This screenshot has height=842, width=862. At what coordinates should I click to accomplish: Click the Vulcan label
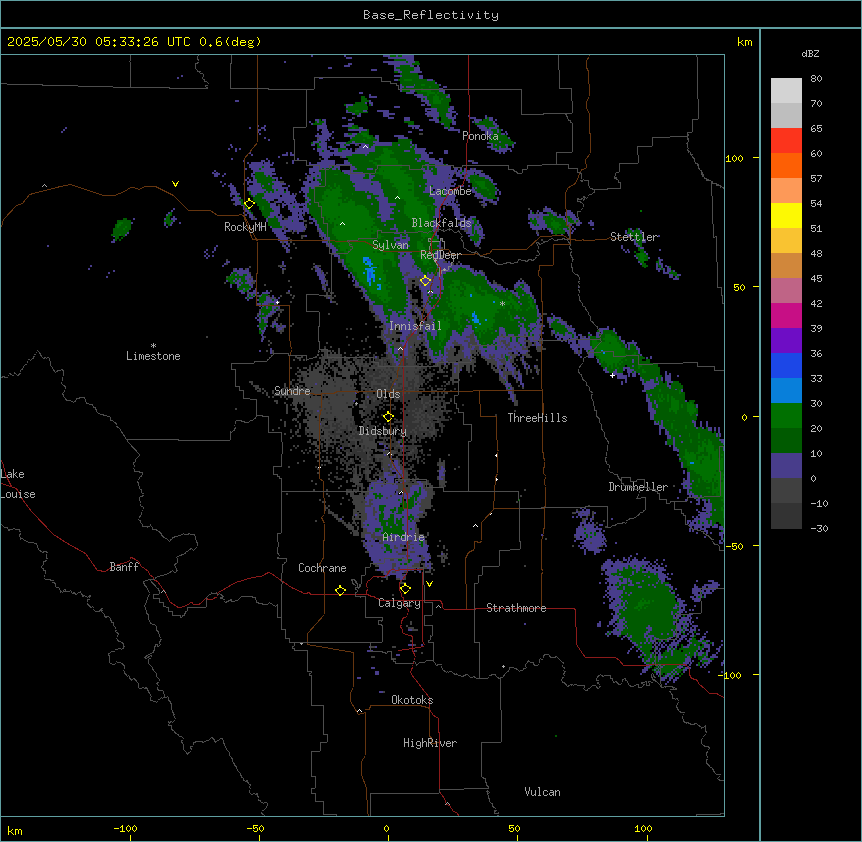542,792
